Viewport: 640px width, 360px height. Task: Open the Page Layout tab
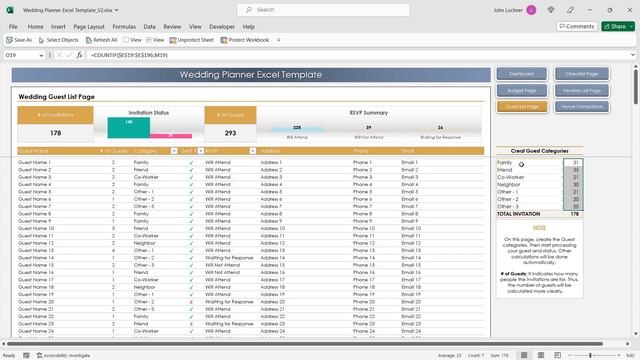coord(89,27)
